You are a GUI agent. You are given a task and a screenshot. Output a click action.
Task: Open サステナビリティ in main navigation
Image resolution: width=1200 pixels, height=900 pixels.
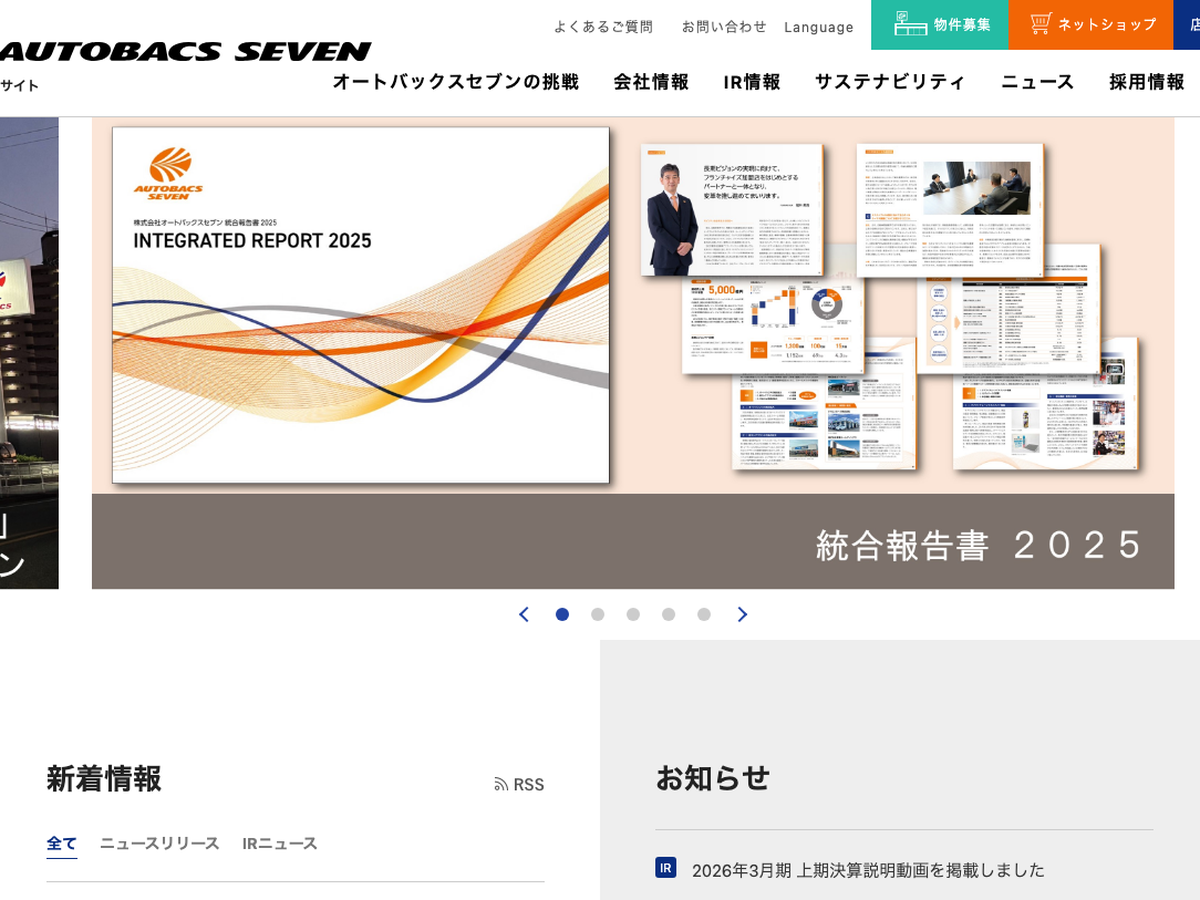click(x=890, y=82)
